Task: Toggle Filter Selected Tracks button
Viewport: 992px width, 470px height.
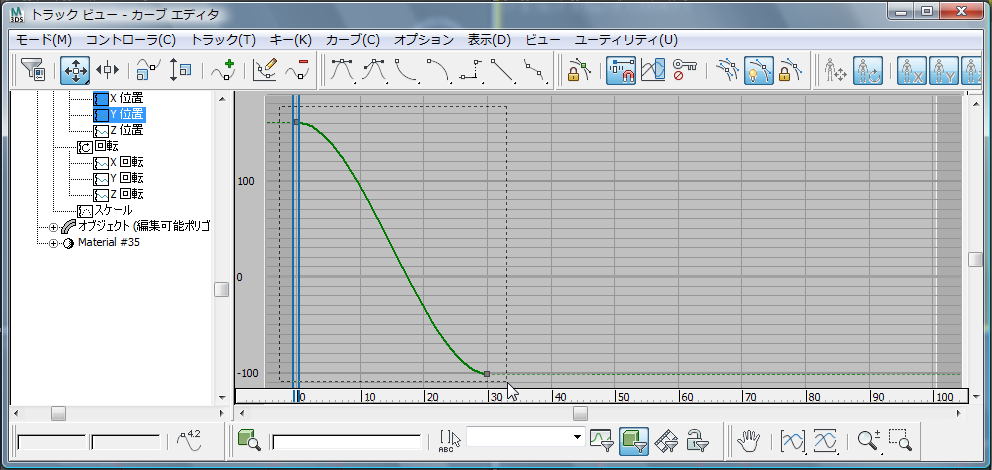Action: point(601,440)
